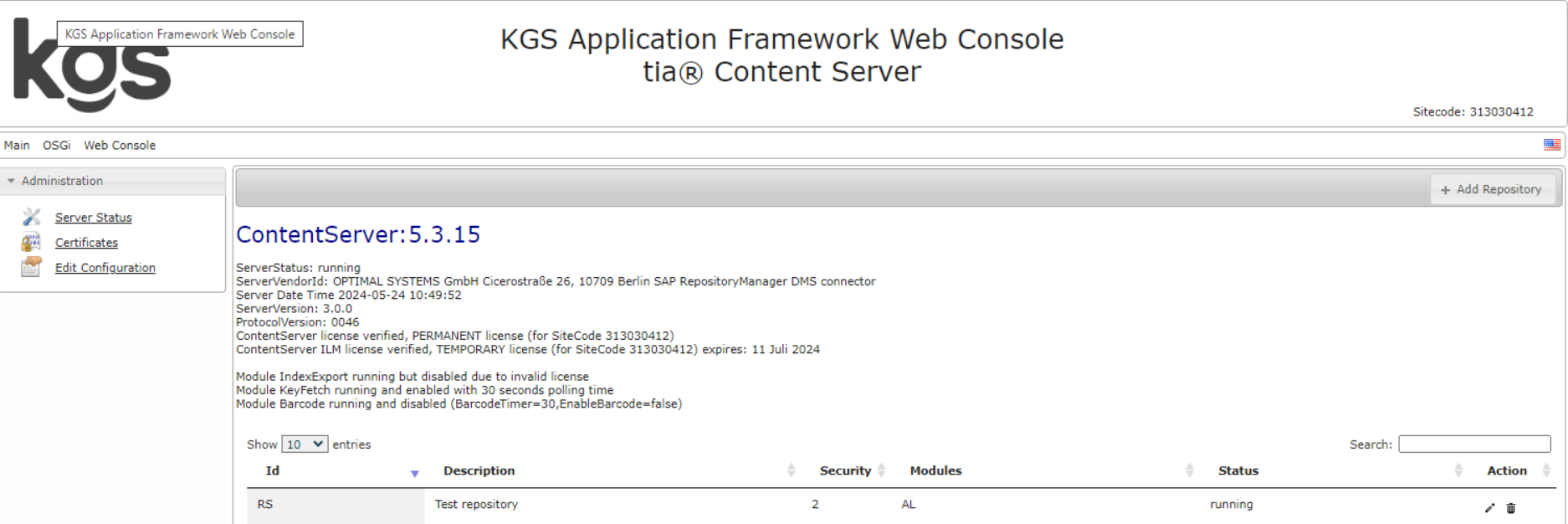Open the Show entries count dropdown
The height and width of the screenshot is (524, 1568).
click(305, 444)
